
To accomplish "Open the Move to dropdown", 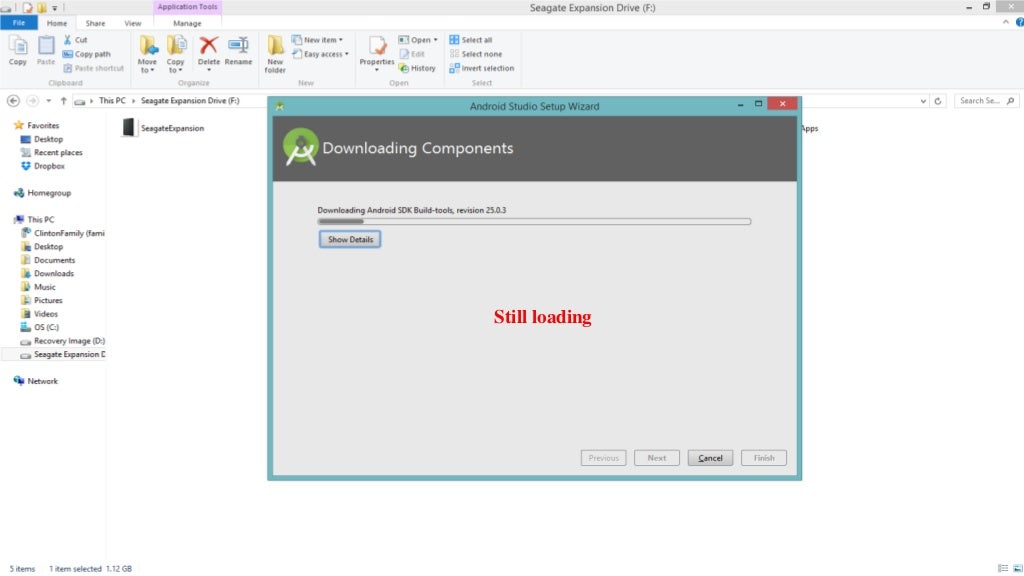I will coord(147,54).
